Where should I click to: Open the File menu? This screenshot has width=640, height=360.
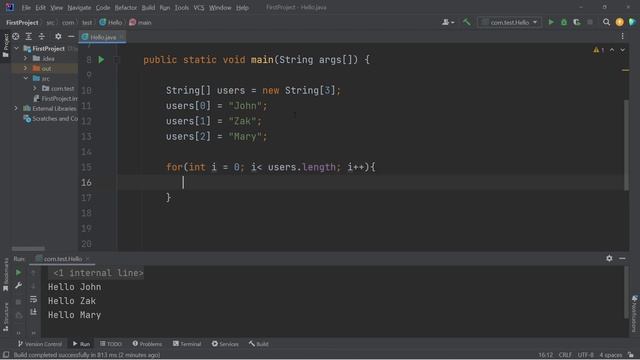pyautogui.click(x=26, y=8)
